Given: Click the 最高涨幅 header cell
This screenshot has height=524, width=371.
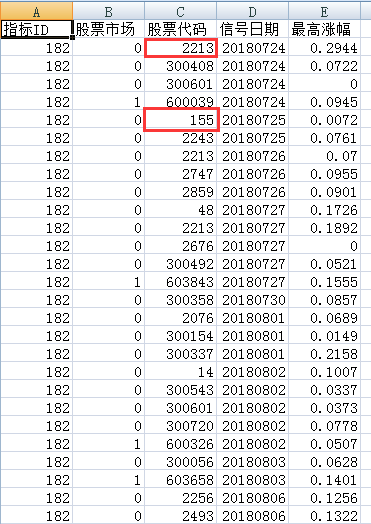Looking at the screenshot, I should 325,29.
